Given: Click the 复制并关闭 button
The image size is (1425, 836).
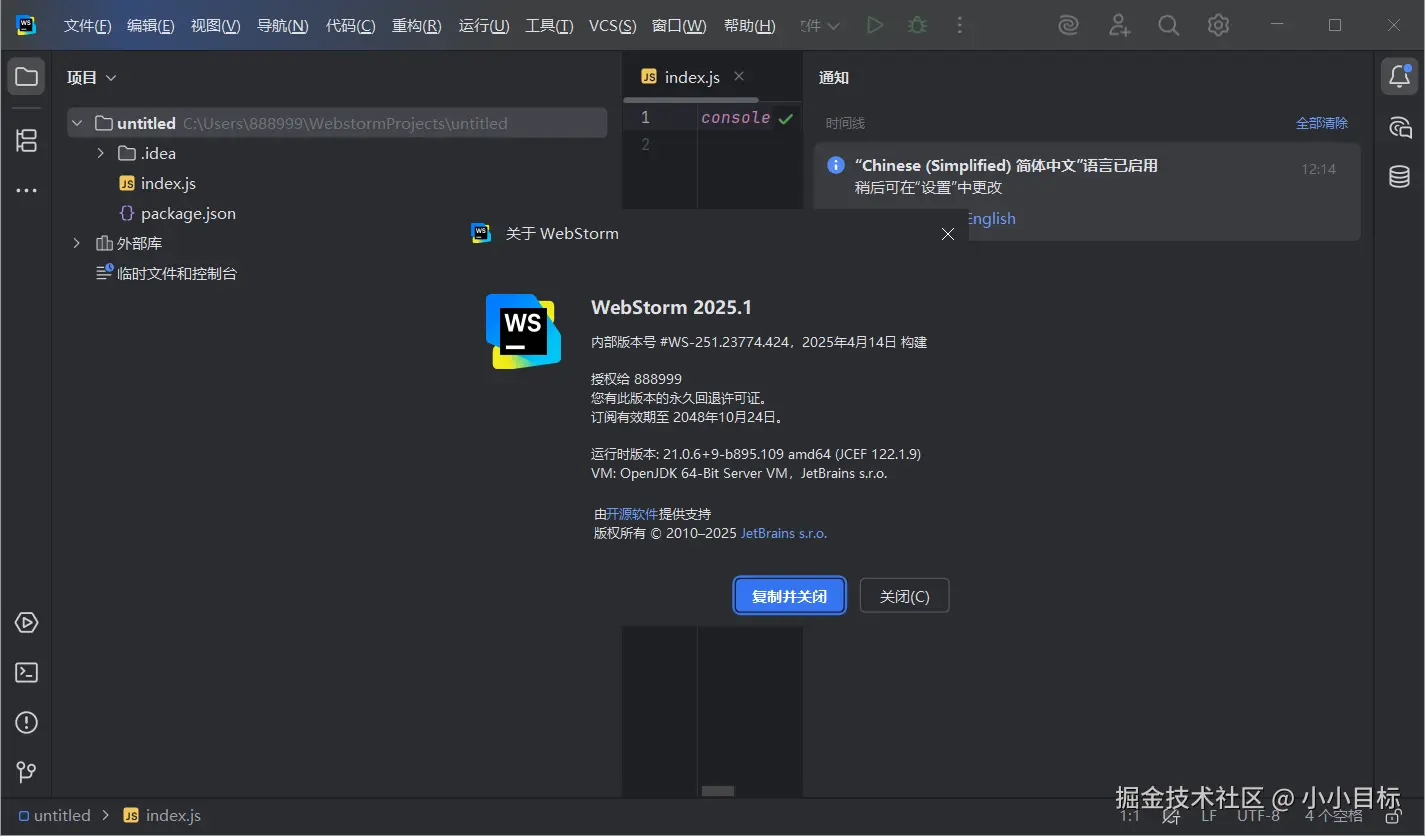Looking at the screenshot, I should coord(790,596).
